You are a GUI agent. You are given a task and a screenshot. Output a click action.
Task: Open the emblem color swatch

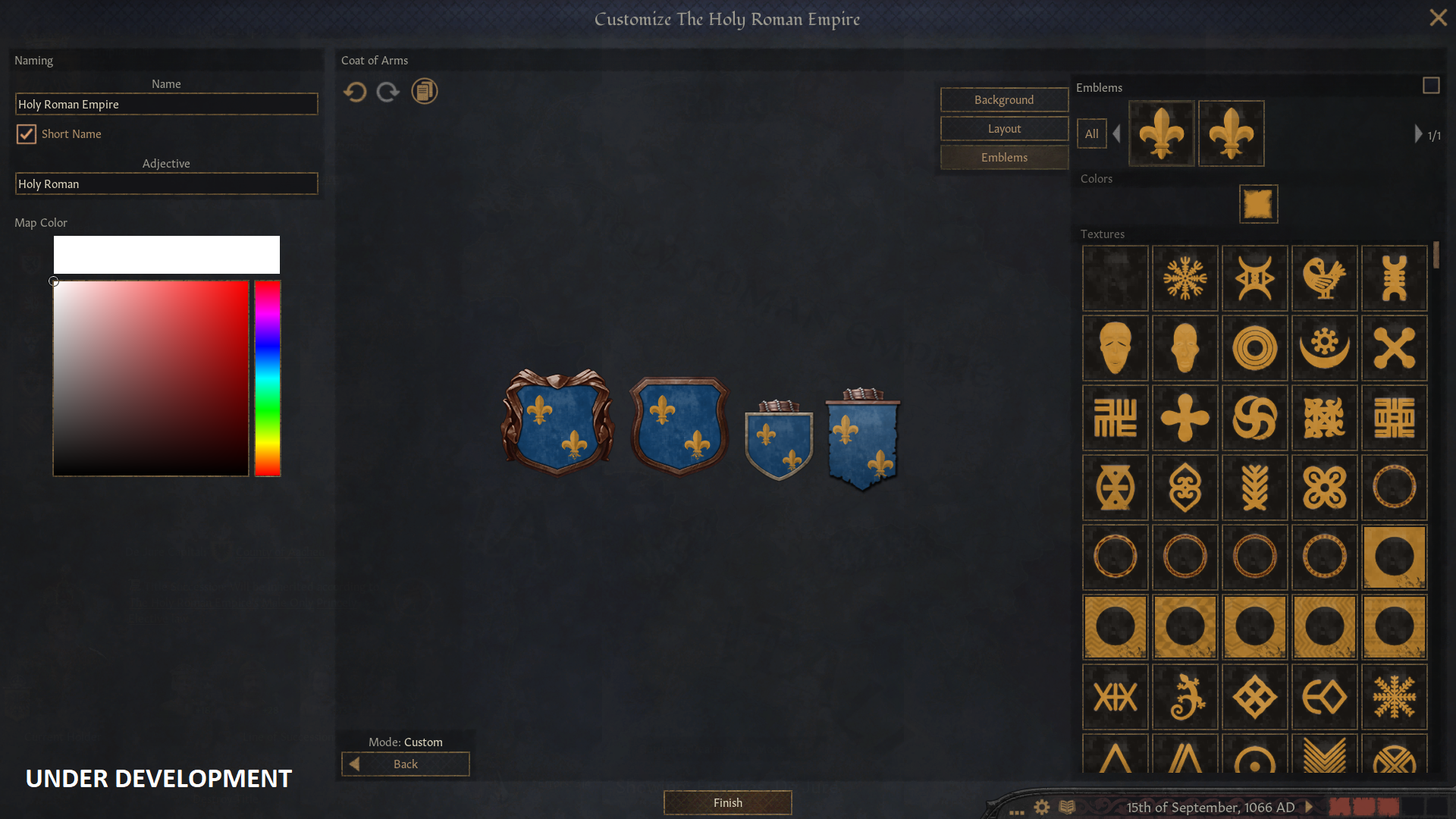1258,204
